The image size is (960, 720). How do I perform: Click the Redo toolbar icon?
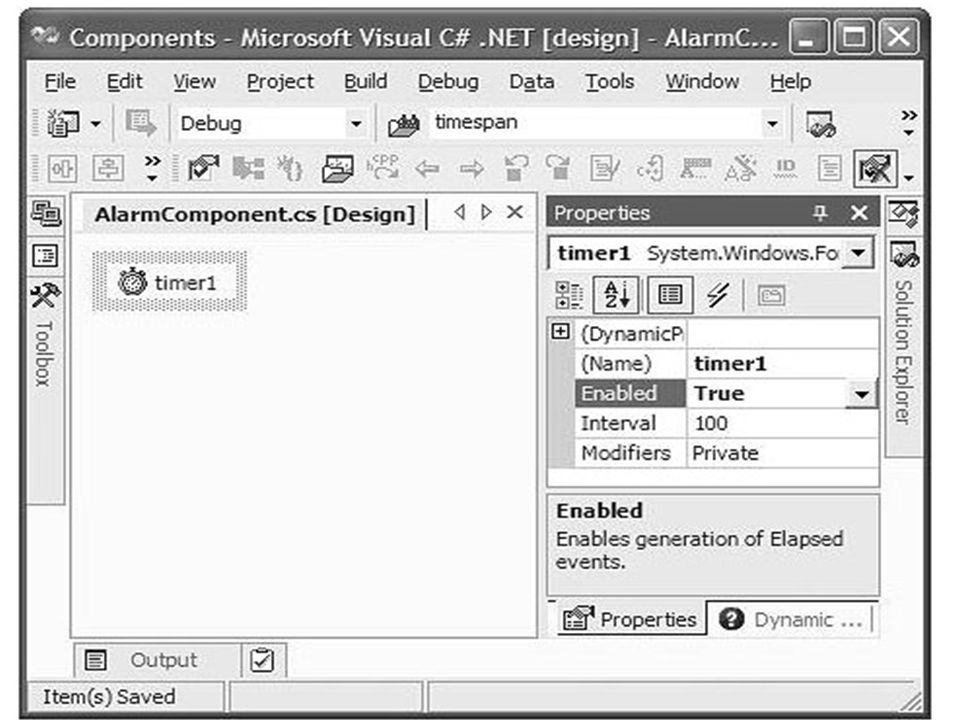tap(558, 168)
